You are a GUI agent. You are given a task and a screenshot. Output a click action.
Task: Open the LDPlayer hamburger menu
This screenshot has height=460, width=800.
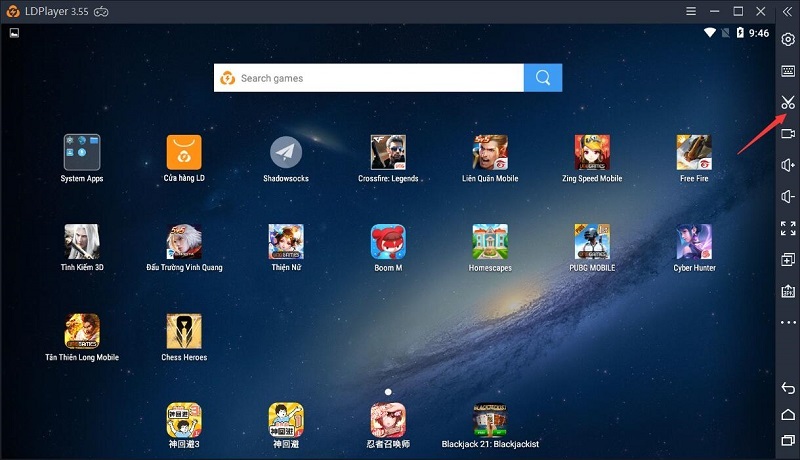691,11
